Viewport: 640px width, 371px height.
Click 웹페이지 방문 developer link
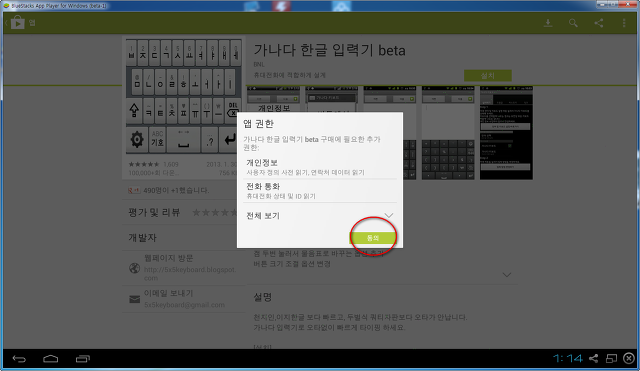click(x=169, y=258)
